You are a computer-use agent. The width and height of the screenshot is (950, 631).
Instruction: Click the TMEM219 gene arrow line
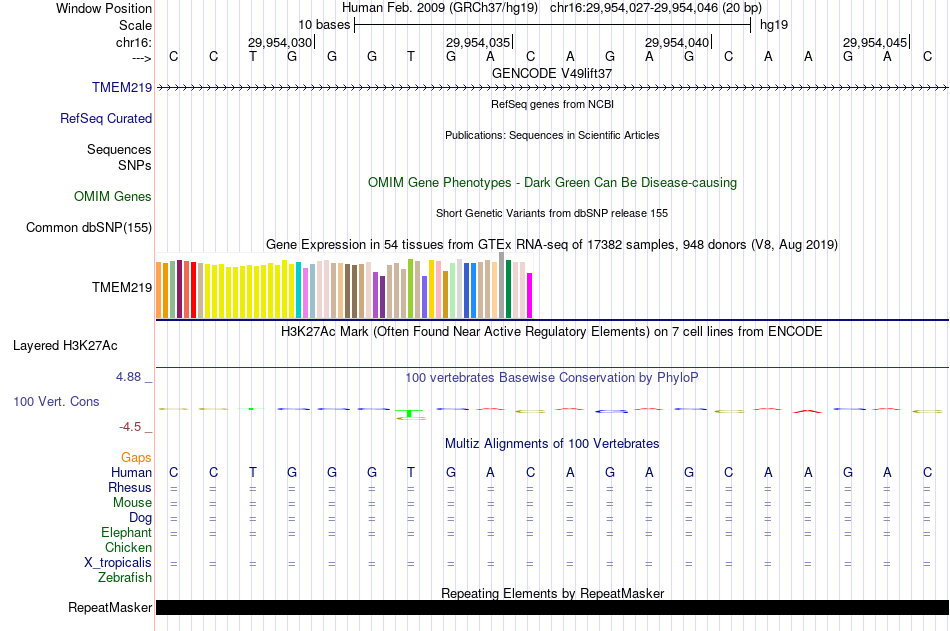pos(552,88)
